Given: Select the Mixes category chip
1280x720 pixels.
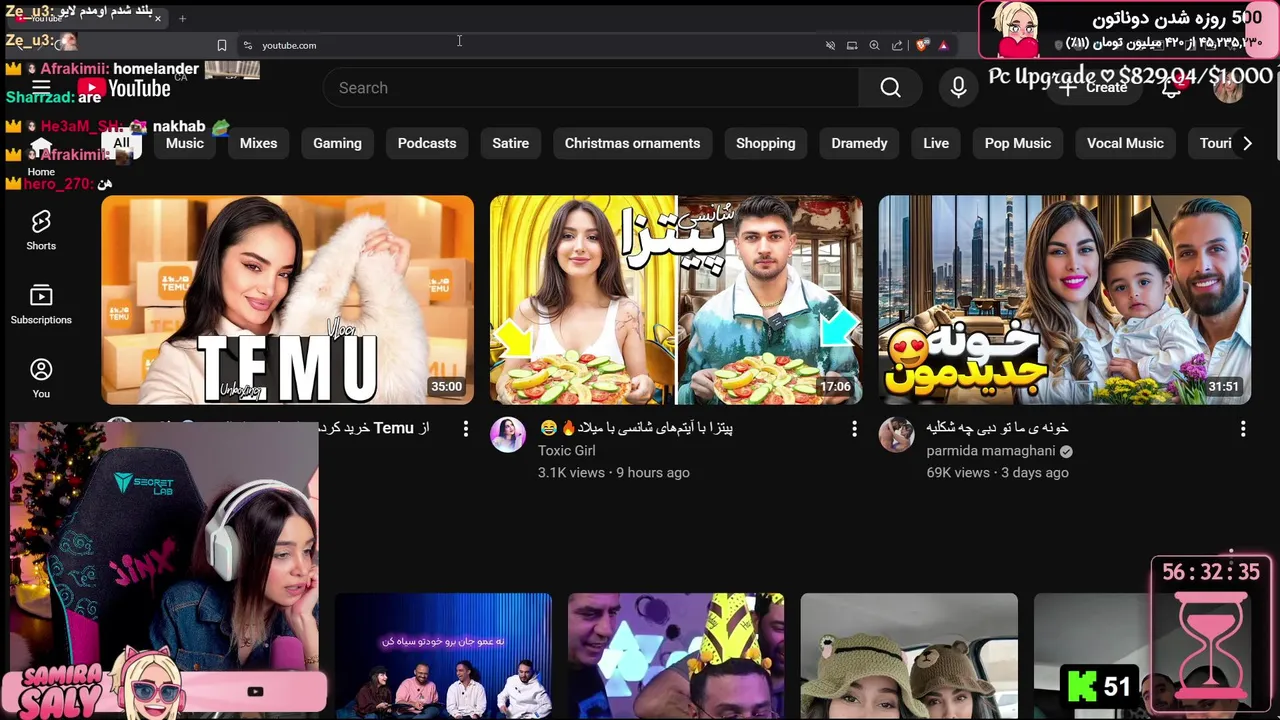Looking at the screenshot, I should click(258, 143).
